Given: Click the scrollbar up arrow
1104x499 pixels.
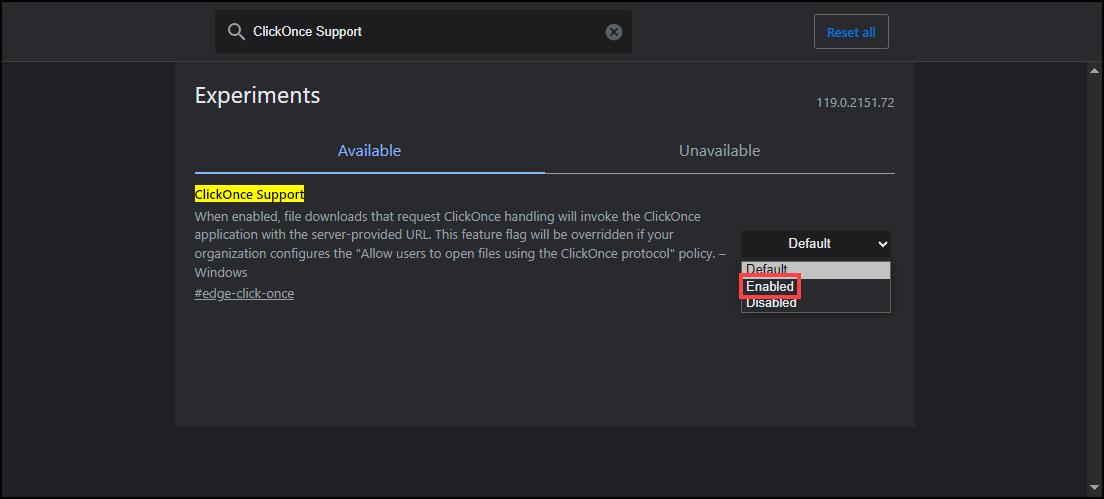Looking at the screenshot, I should coord(1094,70).
